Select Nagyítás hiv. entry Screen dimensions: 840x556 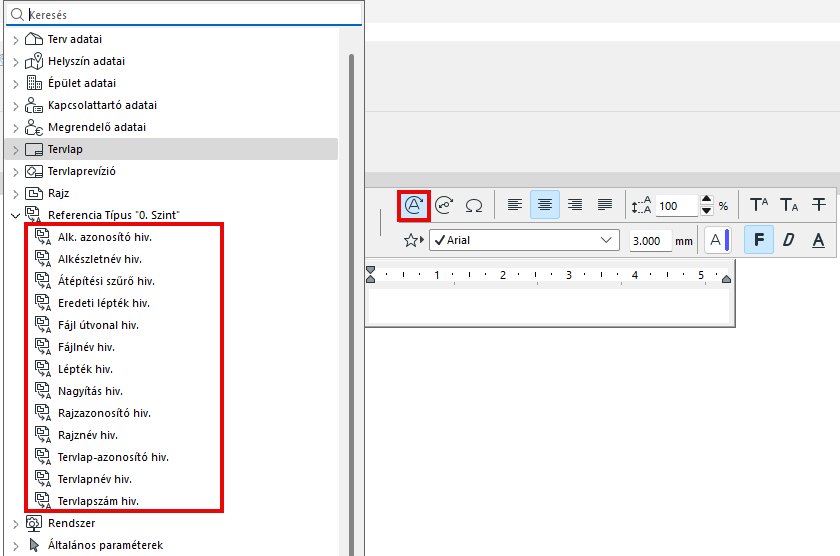(90, 392)
